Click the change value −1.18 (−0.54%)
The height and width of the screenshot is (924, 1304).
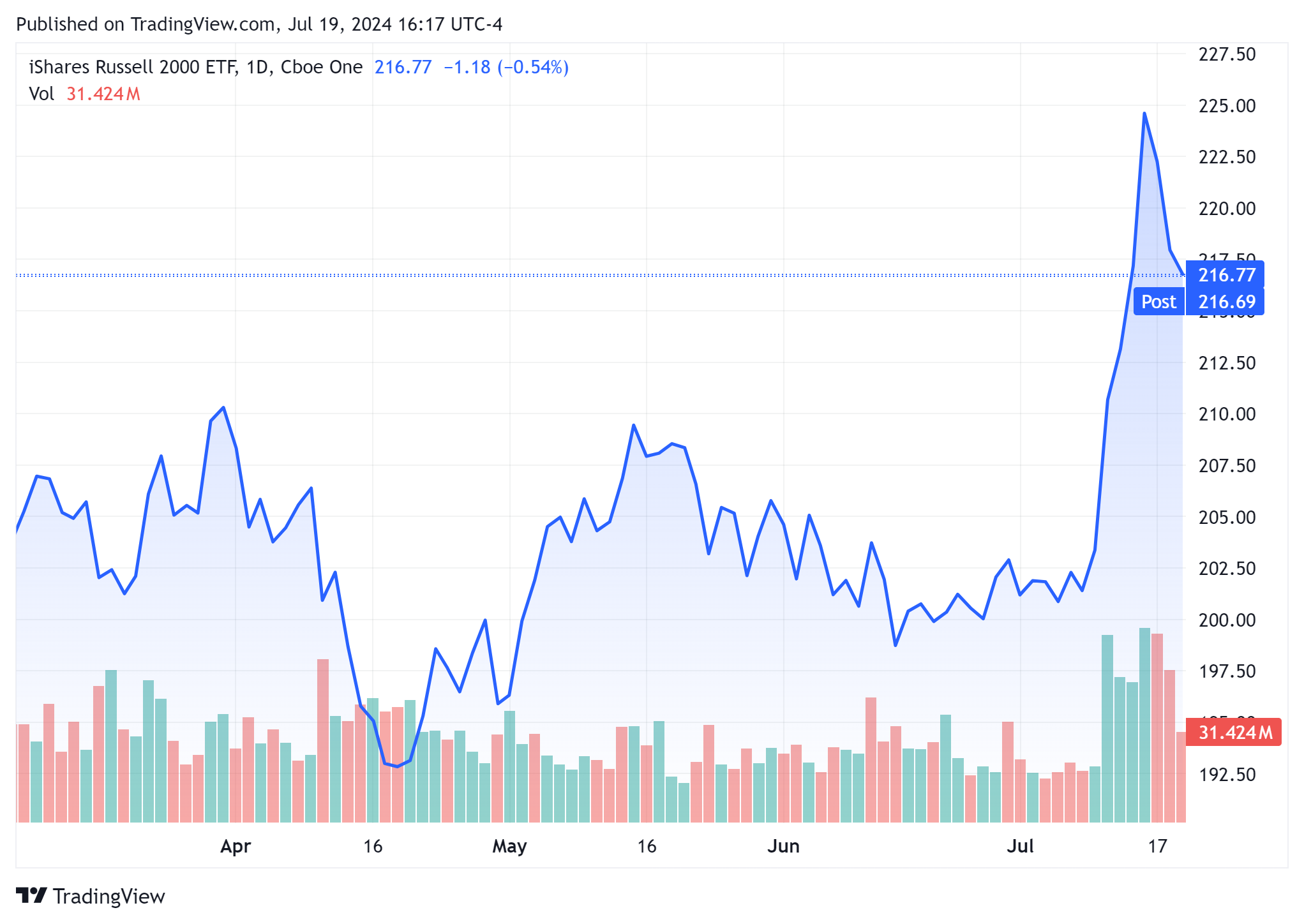tap(506, 67)
